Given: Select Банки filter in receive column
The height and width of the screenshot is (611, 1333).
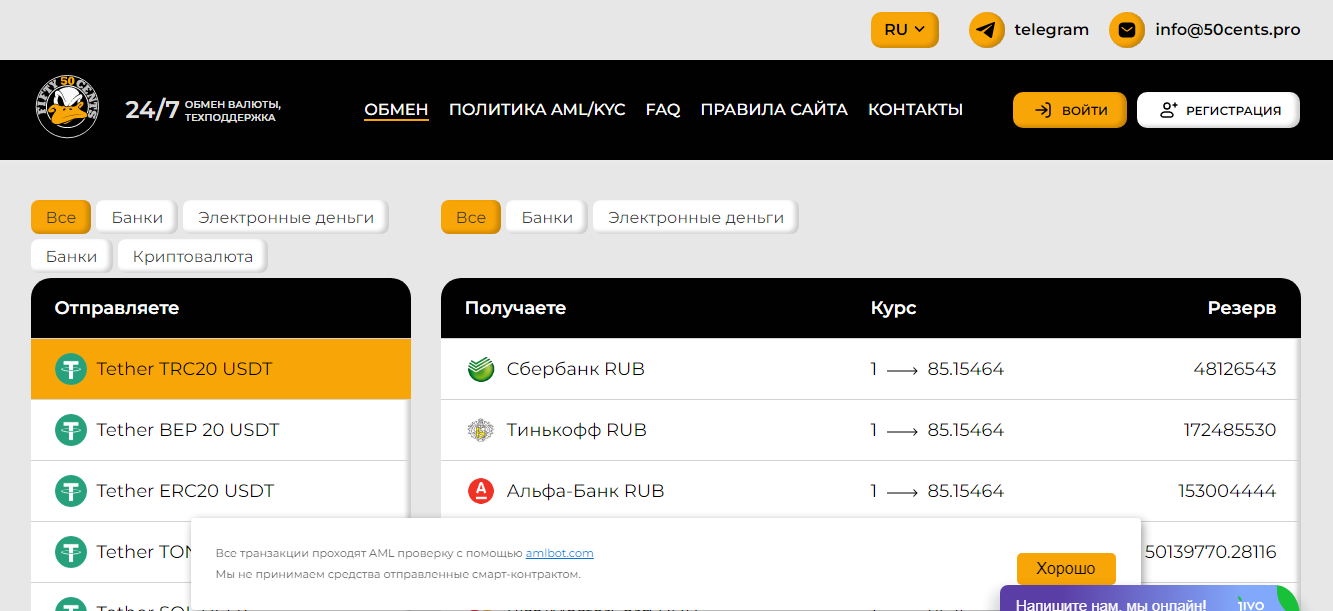Looking at the screenshot, I should pyautogui.click(x=547, y=217).
